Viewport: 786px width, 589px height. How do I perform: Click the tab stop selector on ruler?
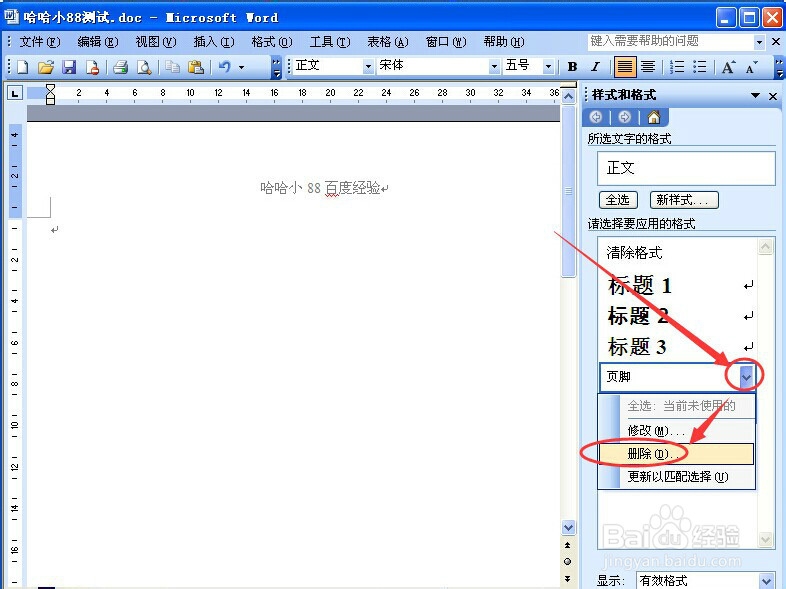(15, 93)
